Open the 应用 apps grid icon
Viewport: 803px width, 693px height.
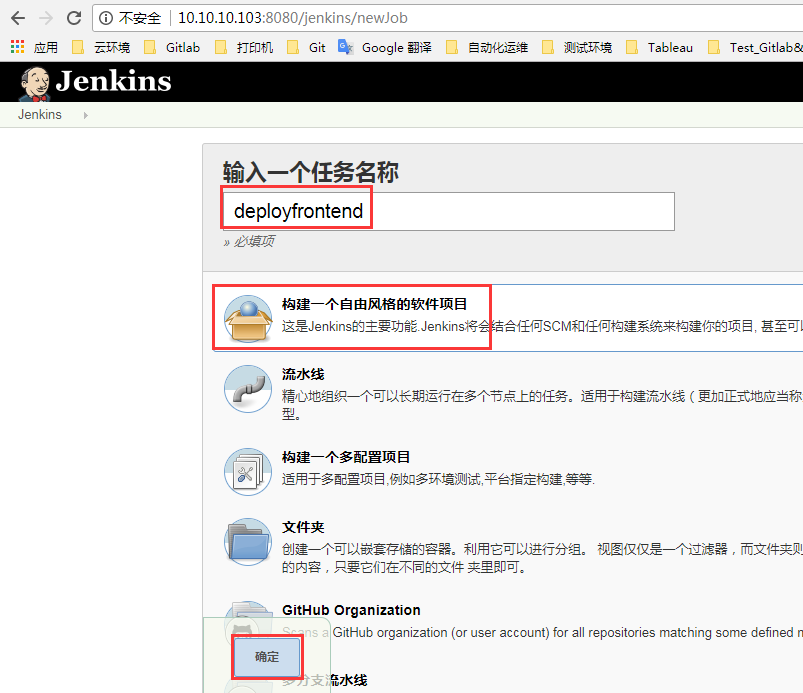tap(17, 47)
